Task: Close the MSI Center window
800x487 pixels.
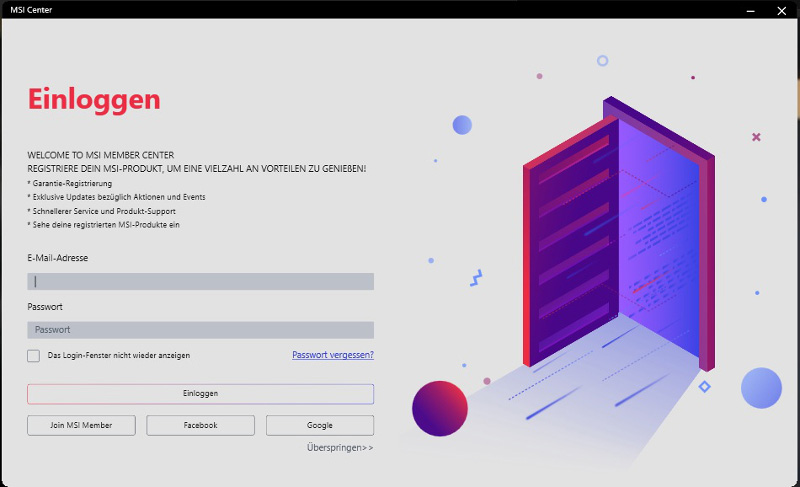Action: [x=782, y=10]
